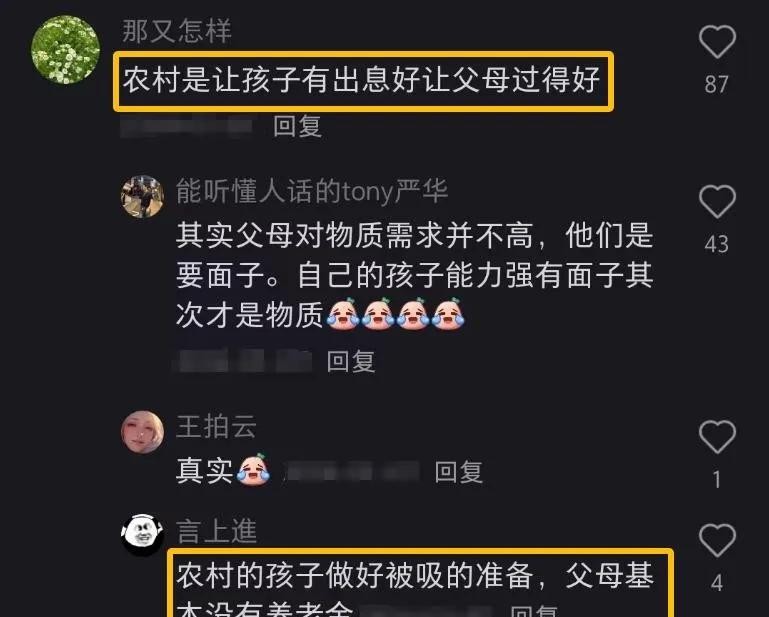
Task: Select the highlighted comment 农村的孩子做好被吸的准备
Action: 420,584
